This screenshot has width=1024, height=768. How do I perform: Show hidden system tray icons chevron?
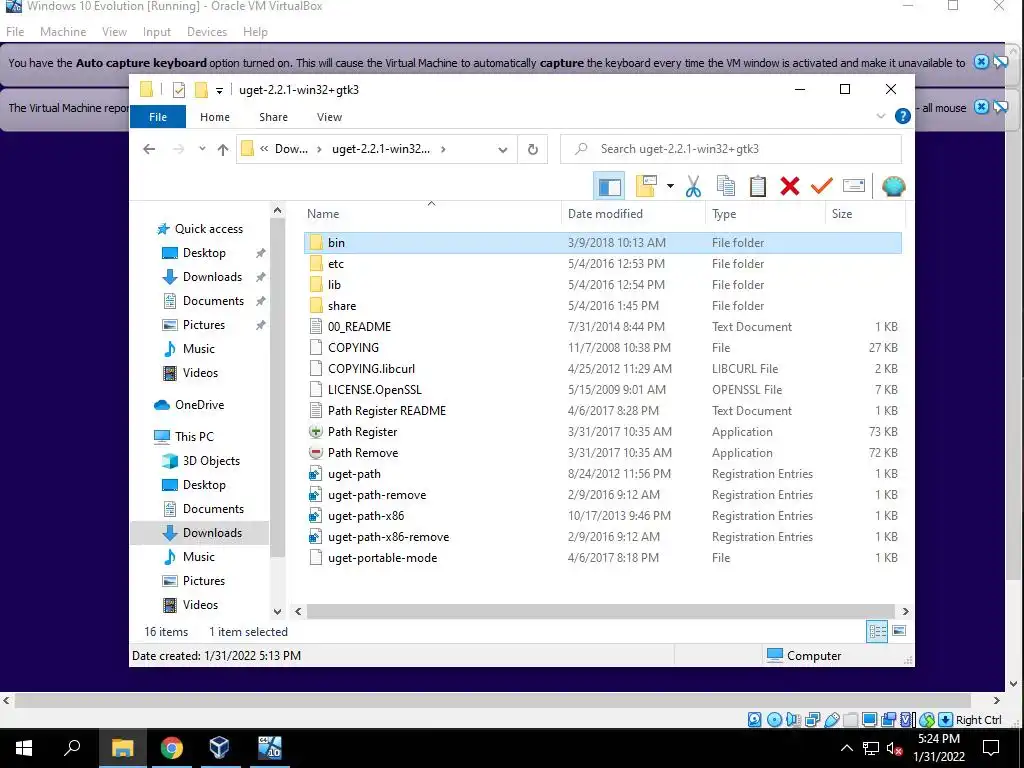point(846,748)
